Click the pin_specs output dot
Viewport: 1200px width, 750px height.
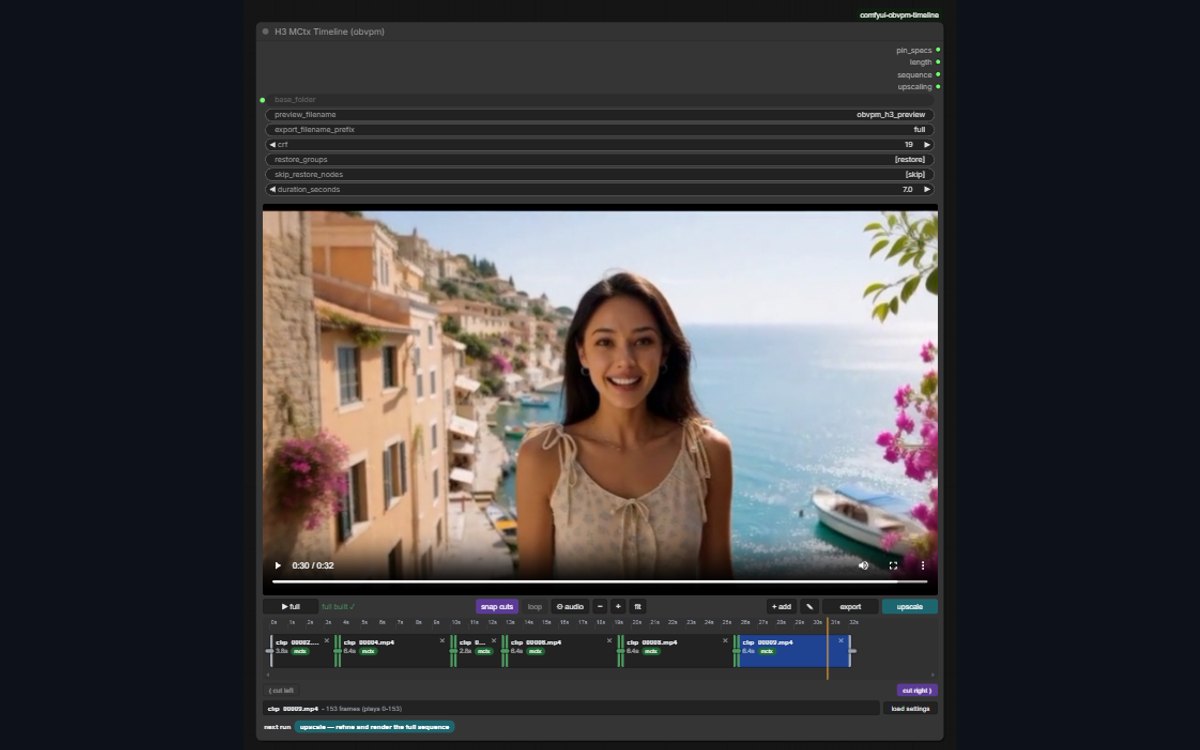(x=938, y=50)
